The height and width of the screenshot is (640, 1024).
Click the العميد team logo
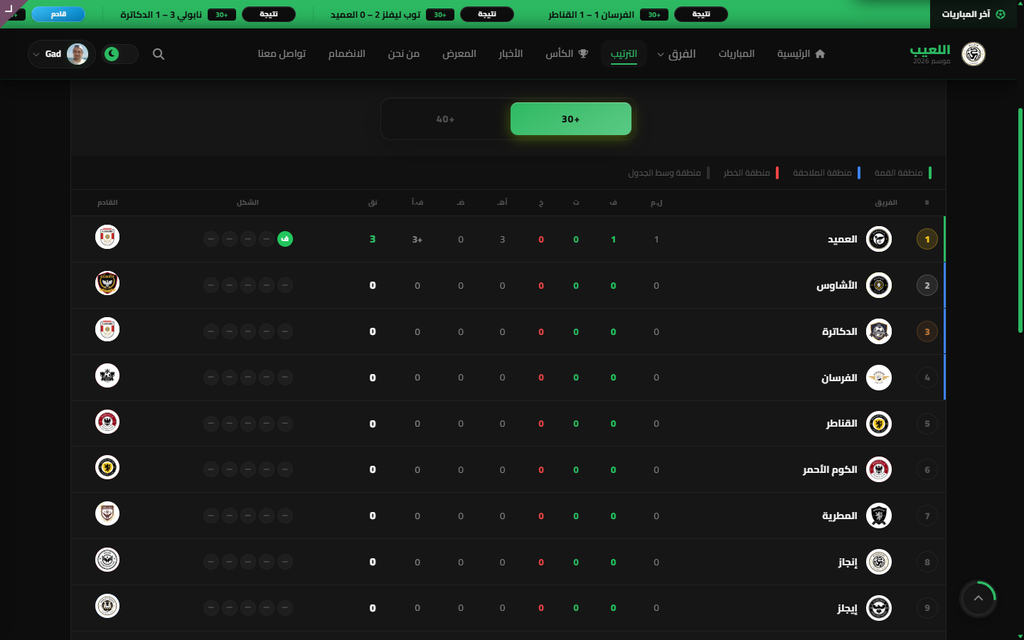tap(878, 239)
